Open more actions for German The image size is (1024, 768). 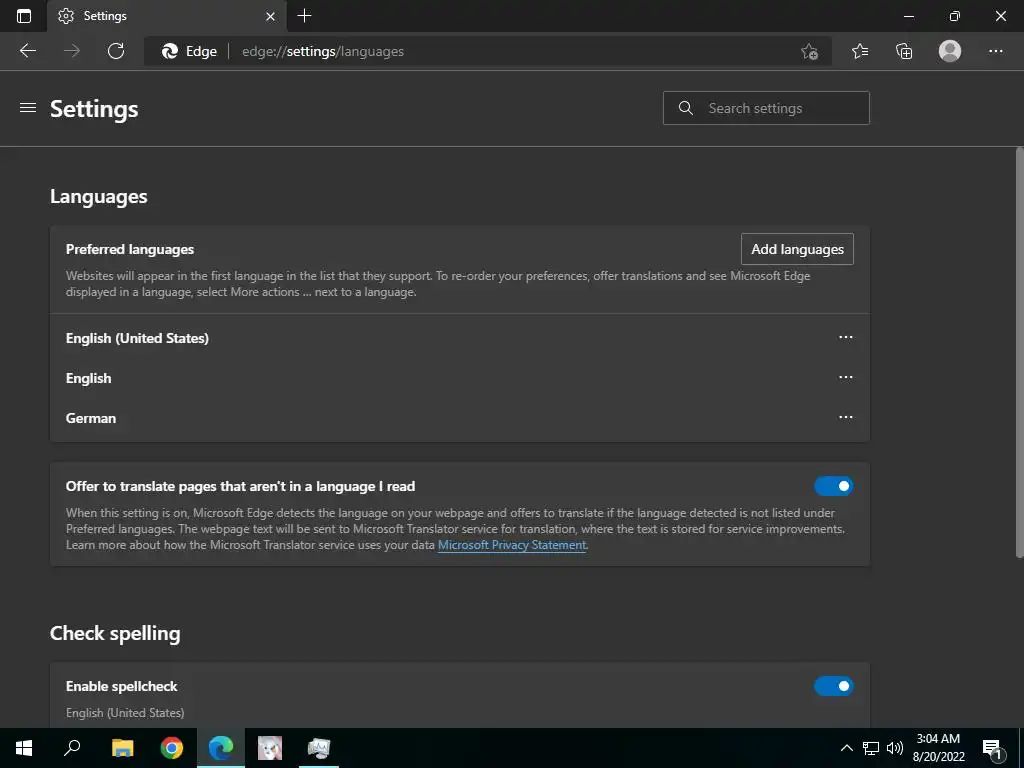[846, 417]
